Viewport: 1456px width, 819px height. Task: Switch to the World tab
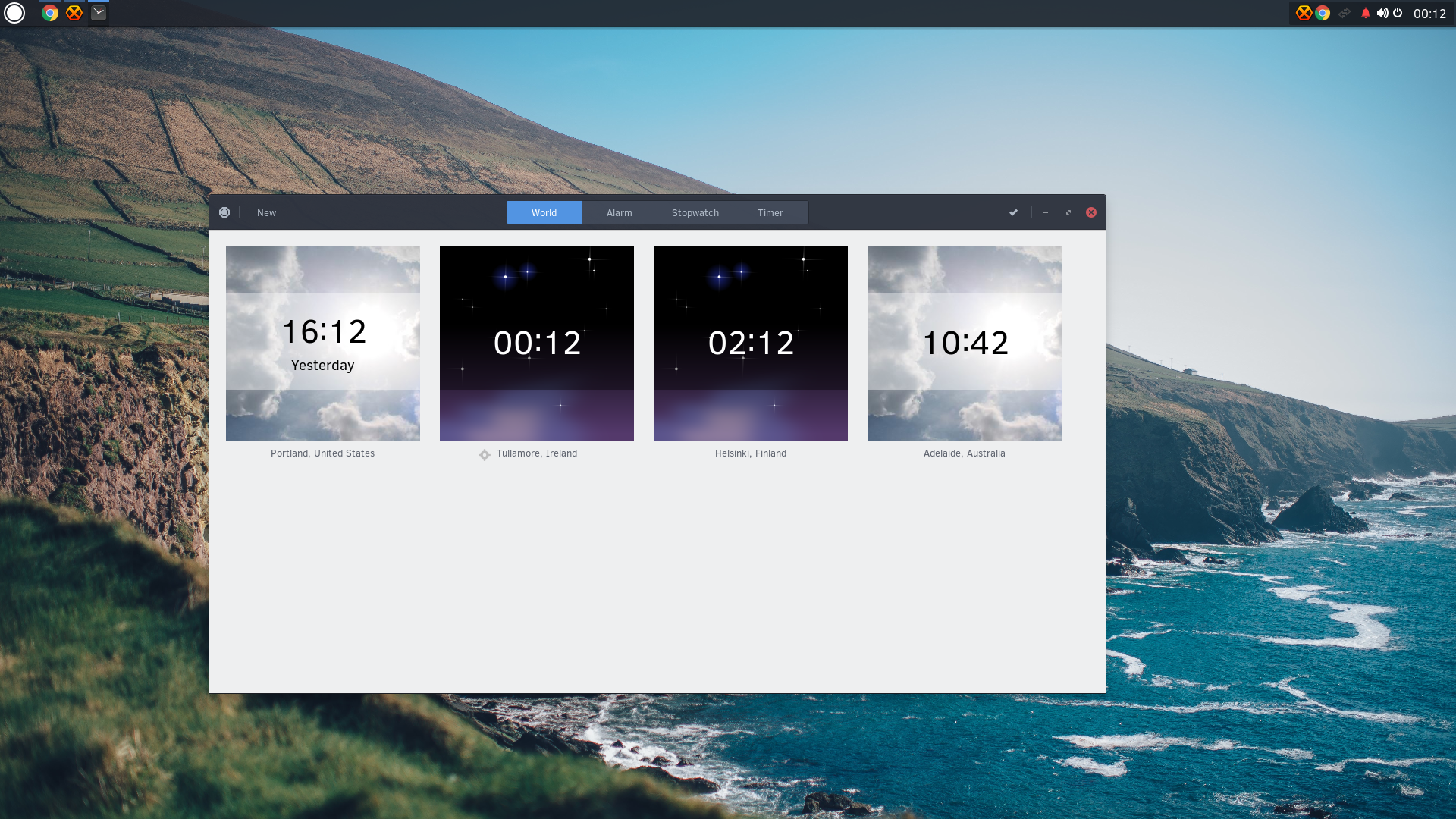coord(544,212)
